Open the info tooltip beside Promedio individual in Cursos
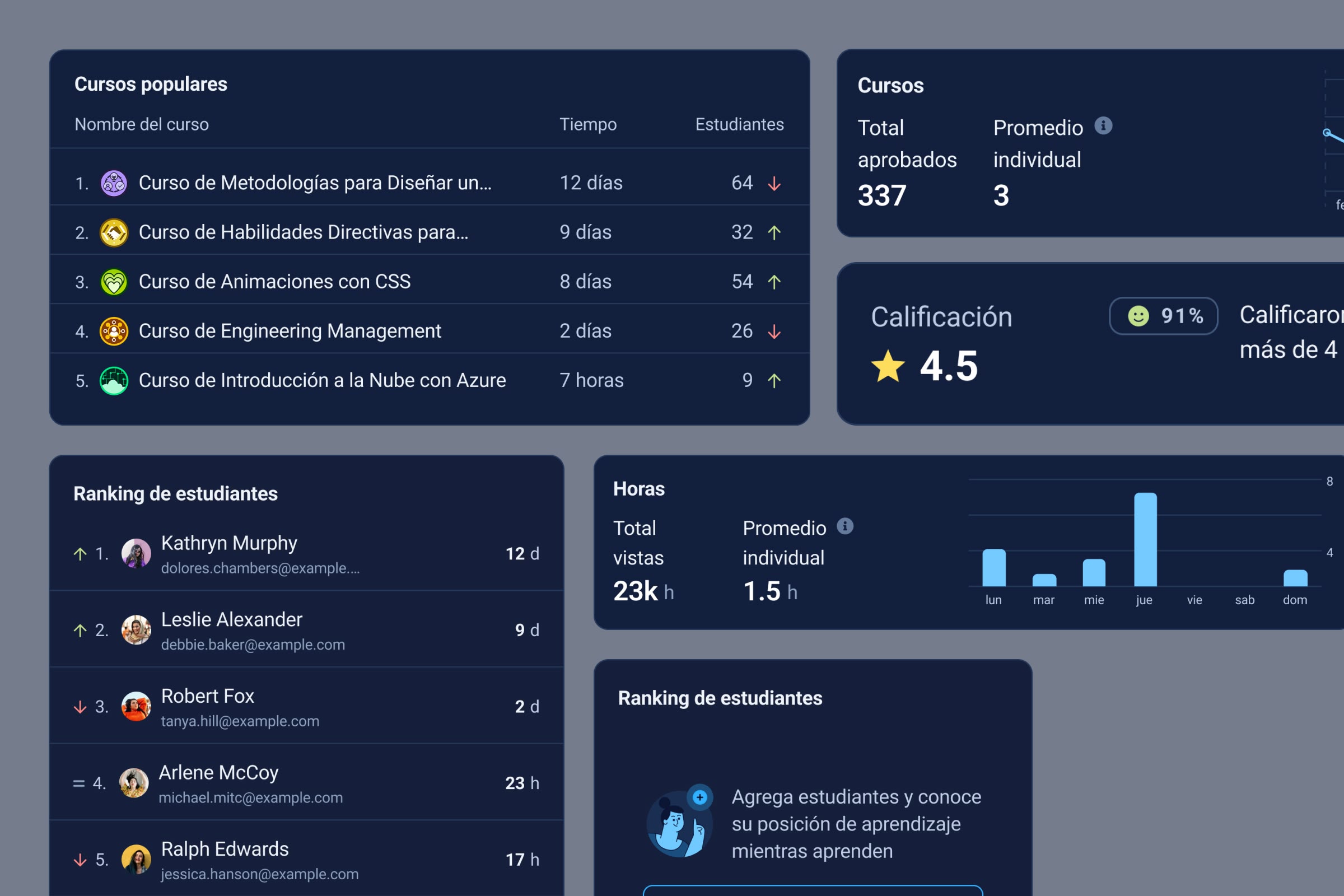 (1104, 125)
